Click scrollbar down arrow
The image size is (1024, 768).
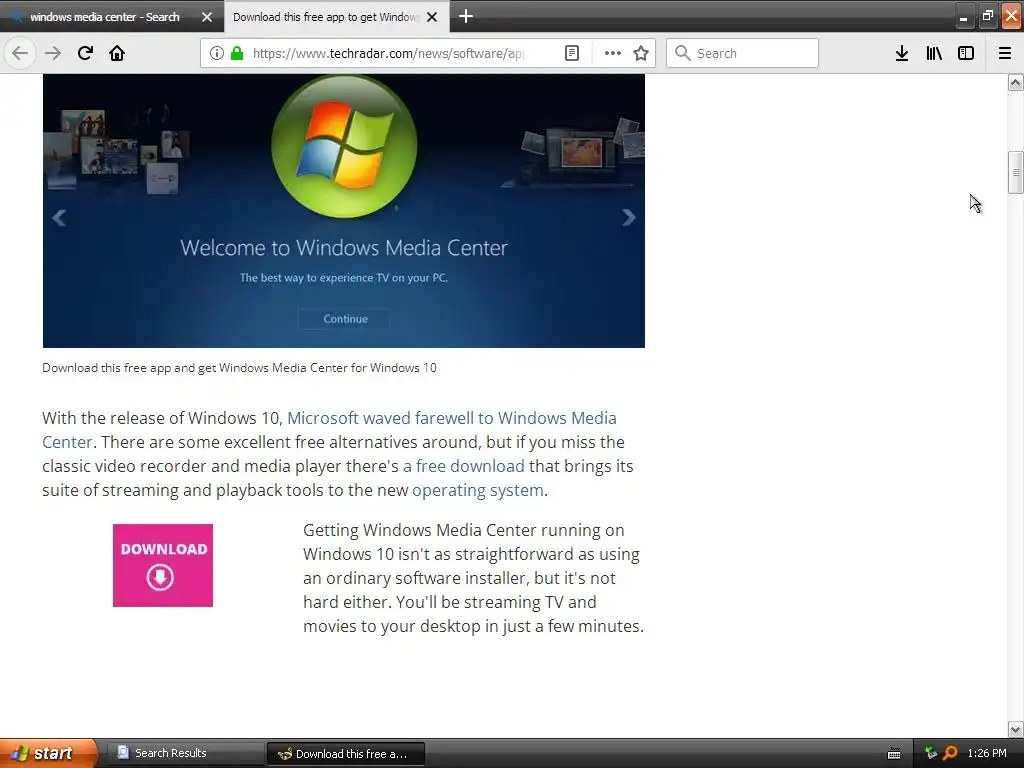(1015, 729)
